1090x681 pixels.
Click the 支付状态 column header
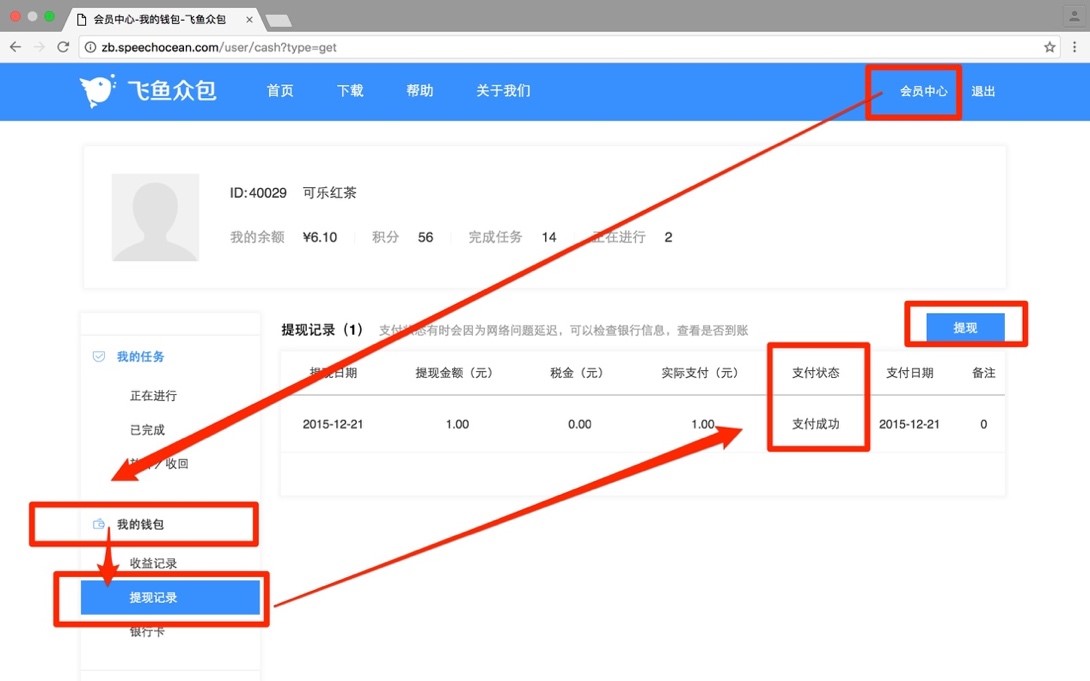[815, 373]
